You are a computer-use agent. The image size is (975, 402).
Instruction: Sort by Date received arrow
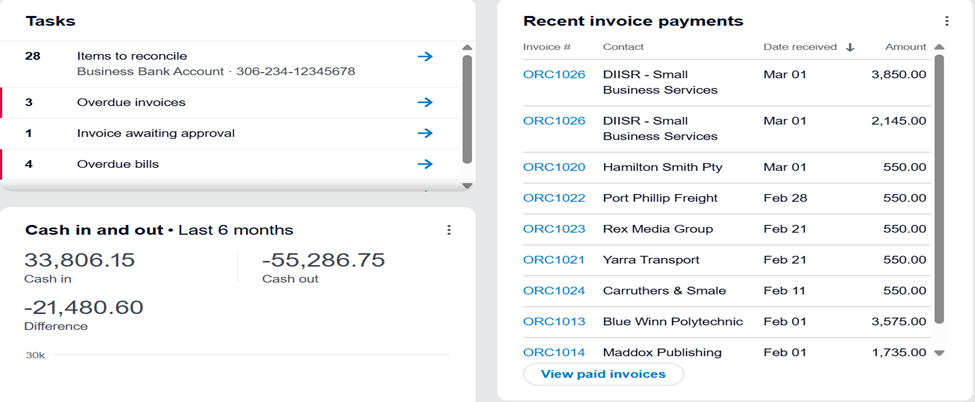coord(851,47)
